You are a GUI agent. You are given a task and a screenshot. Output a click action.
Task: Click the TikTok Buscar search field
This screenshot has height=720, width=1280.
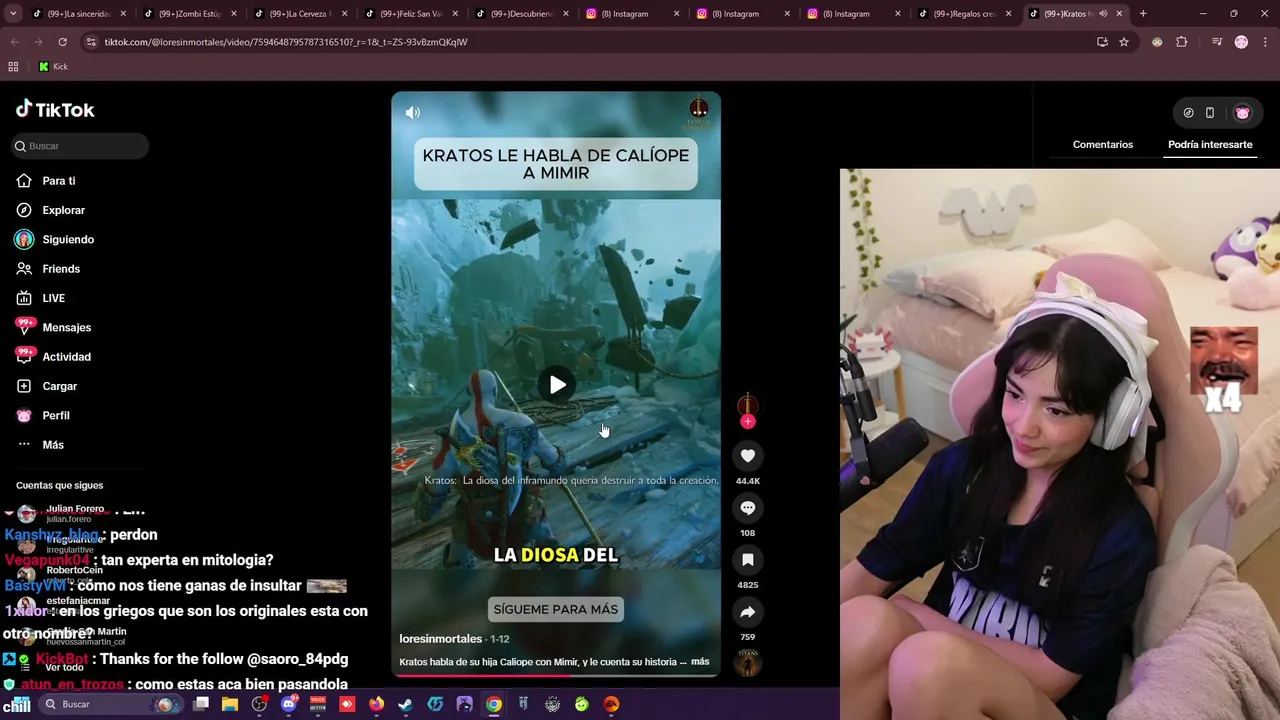pyautogui.click(x=80, y=146)
